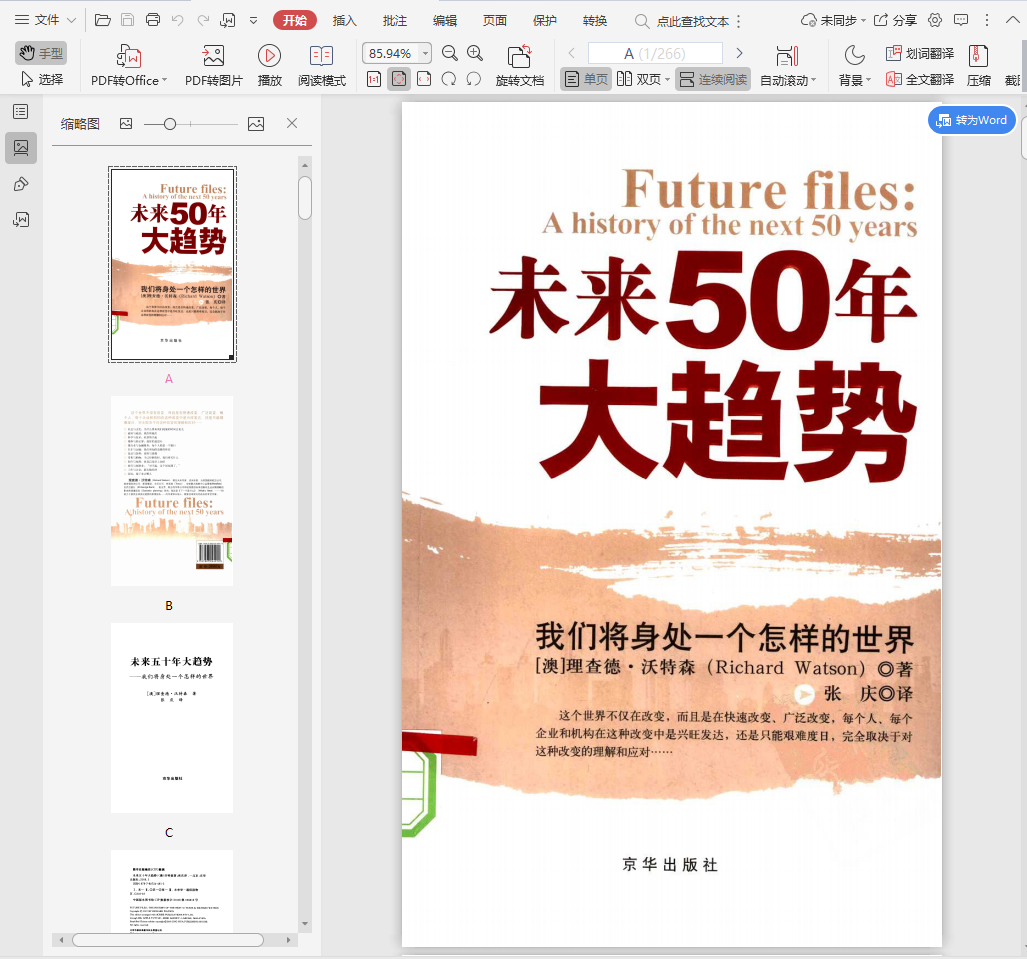
Task: Select page C thumbnail
Action: click(172, 718)
